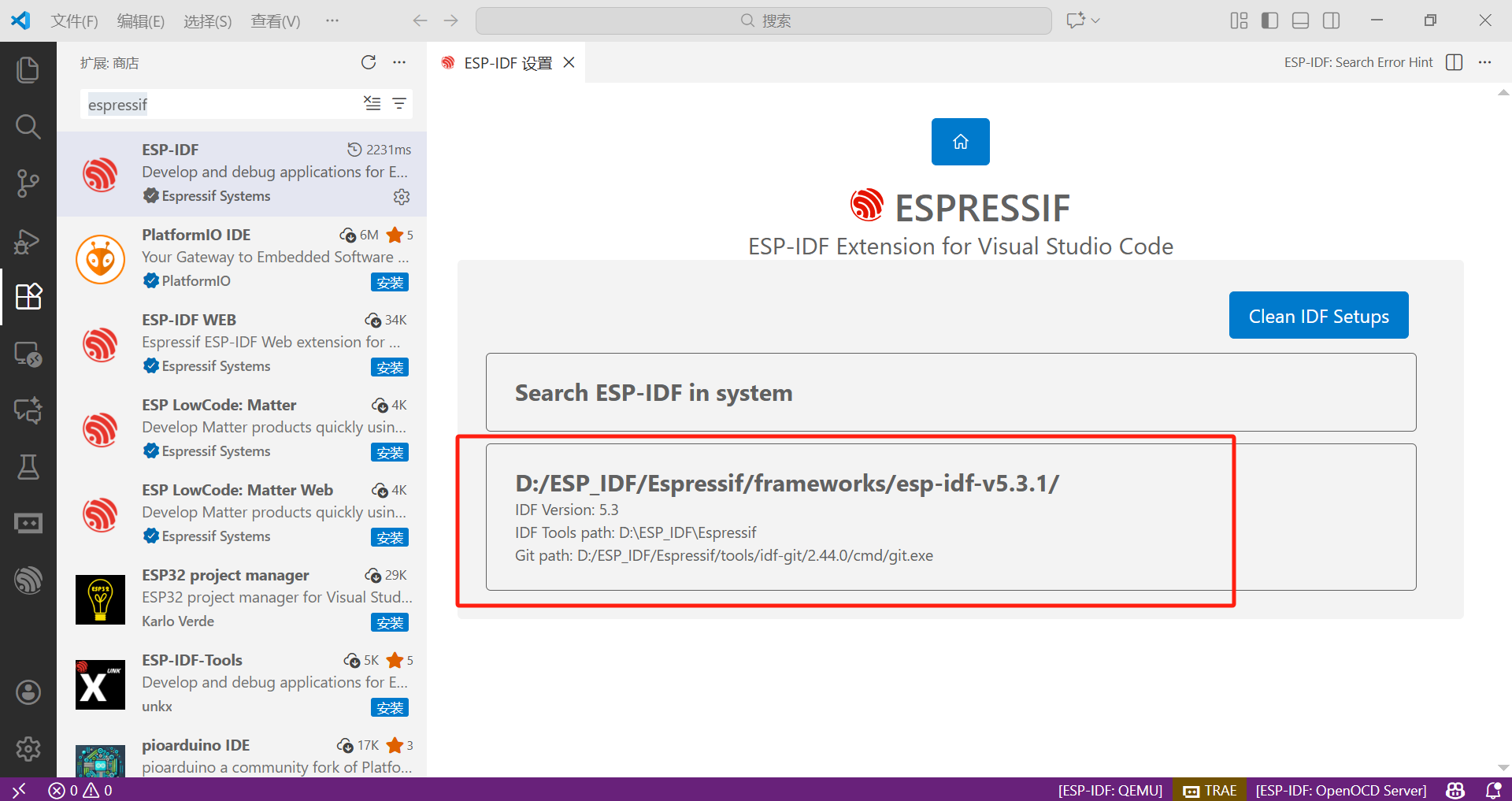Select Search ESP-IDF in system option
The width and height of the screenshot is (1512, 801).
tap(951, 392)
